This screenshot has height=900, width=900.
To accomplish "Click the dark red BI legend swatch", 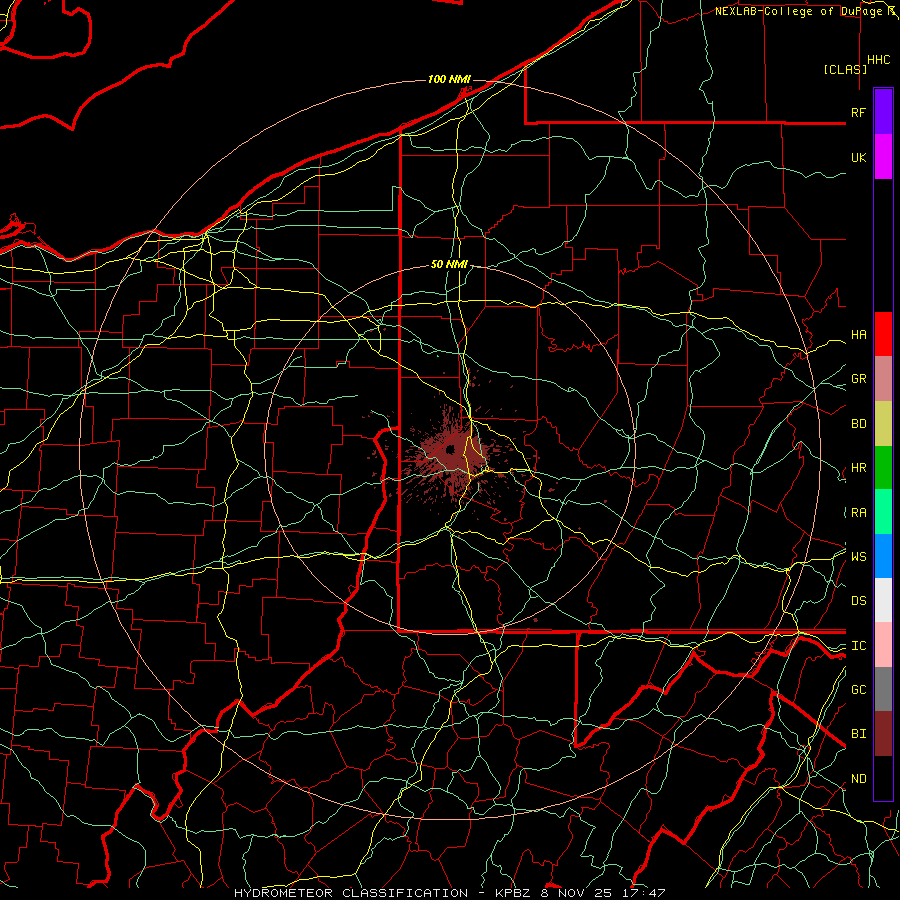I will tap(883, 734).
